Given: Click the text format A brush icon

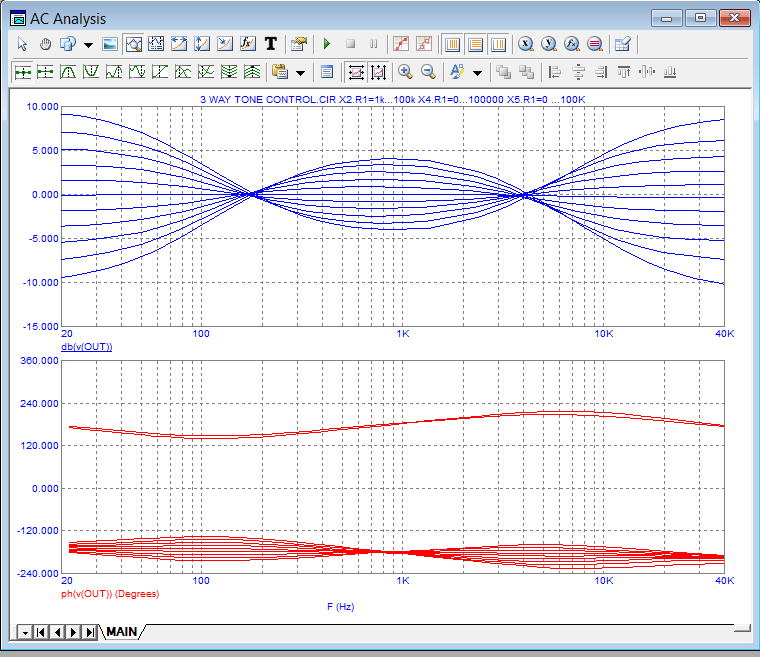Looking at the screenshot, I should (x=457, y=72).
